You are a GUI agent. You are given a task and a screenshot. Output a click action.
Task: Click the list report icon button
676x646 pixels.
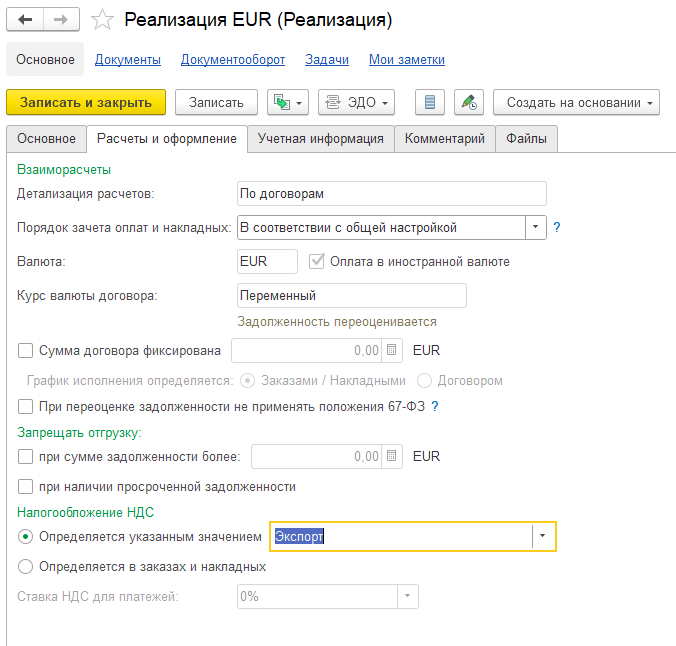pyautogui.click(x=430, y=103)
